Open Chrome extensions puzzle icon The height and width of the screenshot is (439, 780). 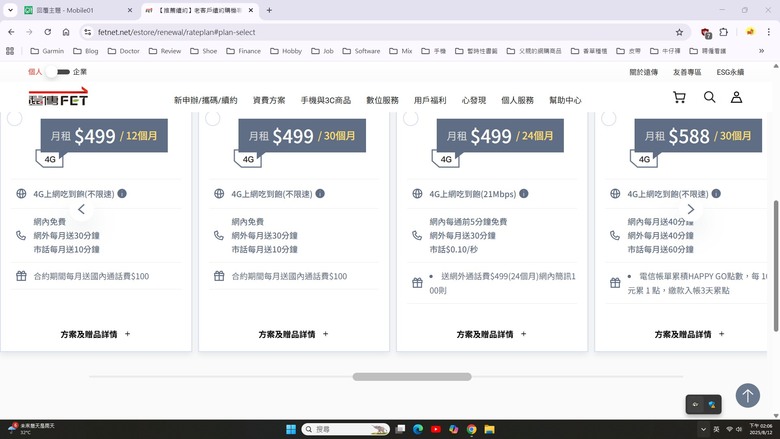tap(724, 32)
